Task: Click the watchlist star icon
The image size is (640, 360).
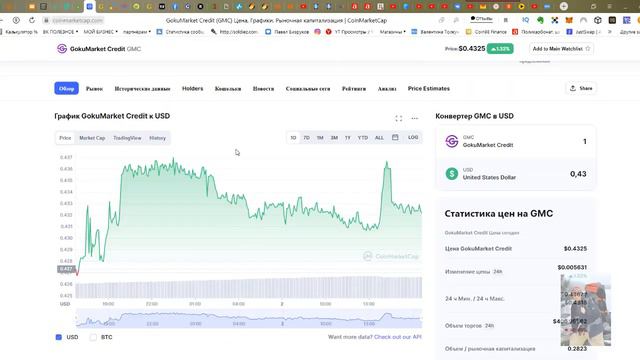Action: point(588,49)
